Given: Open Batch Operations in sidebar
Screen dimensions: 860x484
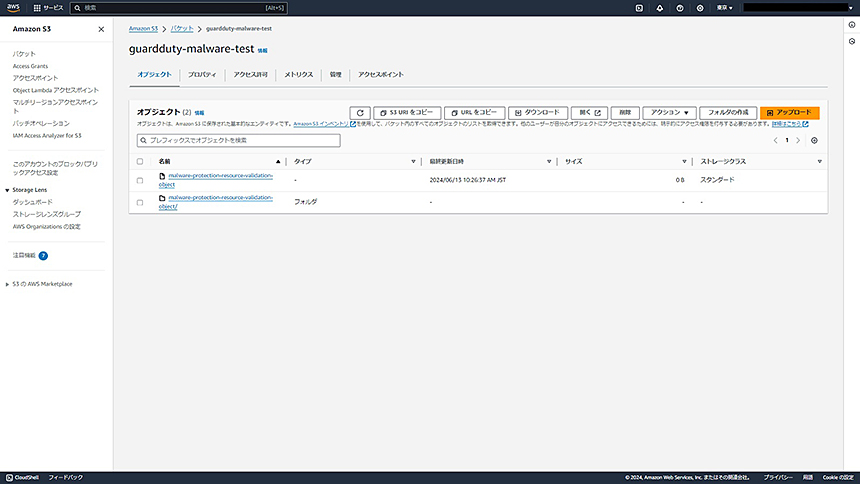Looking at the screenshot, I should click(x=41, y=123).
